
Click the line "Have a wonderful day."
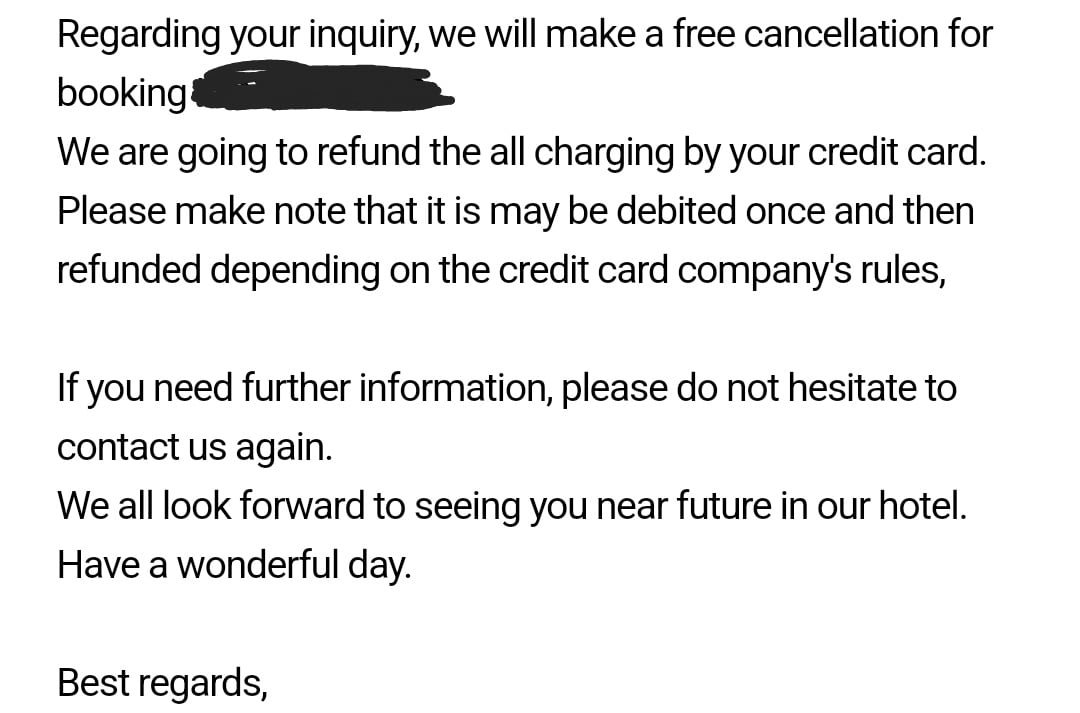[x=234, y=565]
